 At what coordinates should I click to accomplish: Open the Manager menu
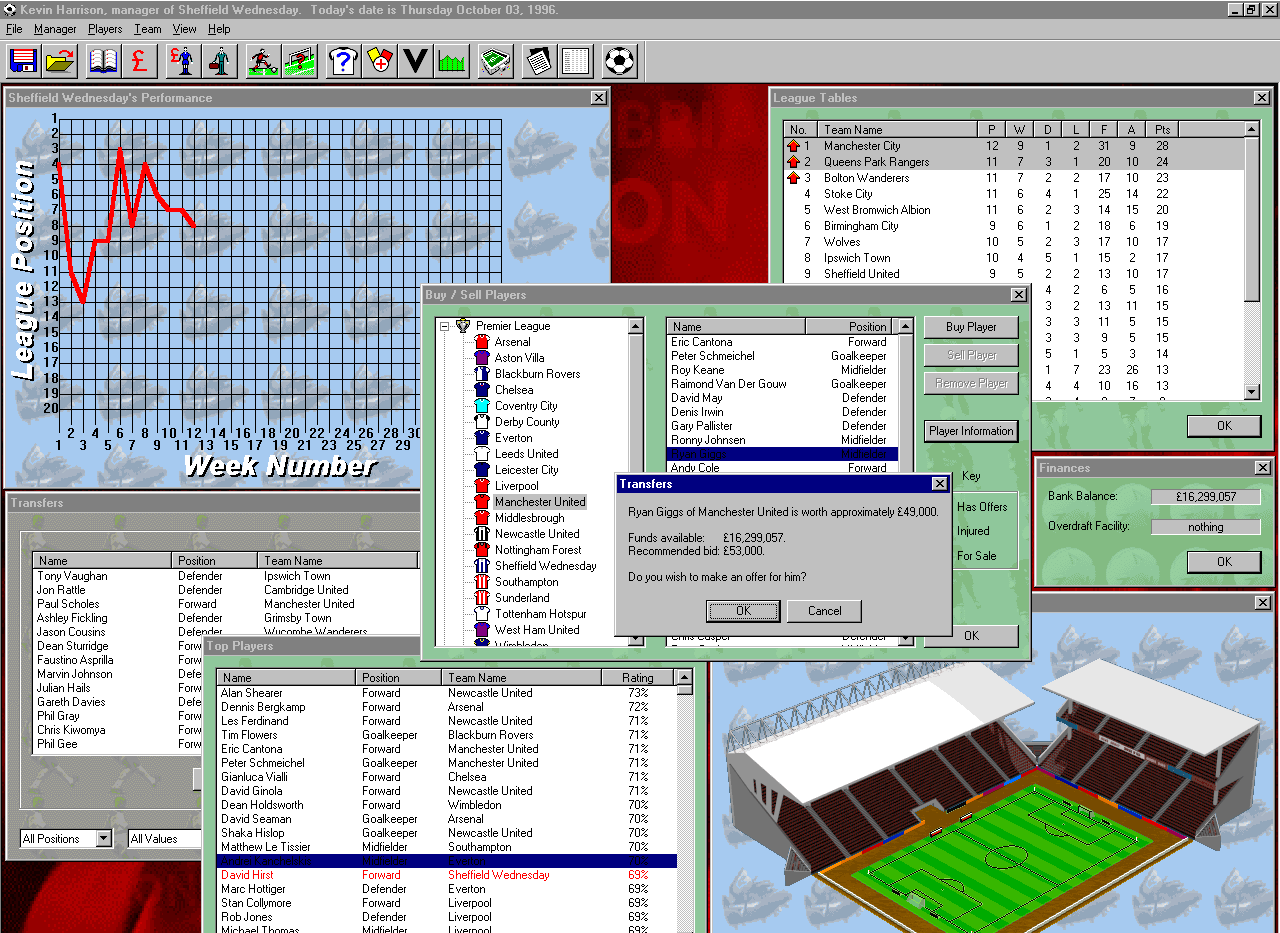pos(55,29)
